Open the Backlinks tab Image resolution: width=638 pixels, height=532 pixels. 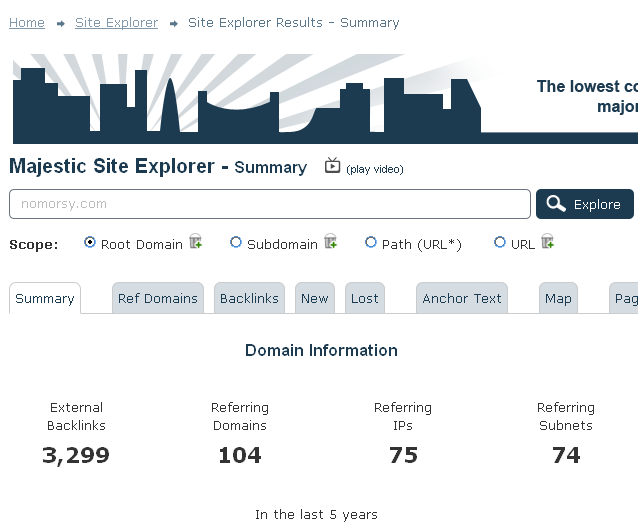pos(249,298)
